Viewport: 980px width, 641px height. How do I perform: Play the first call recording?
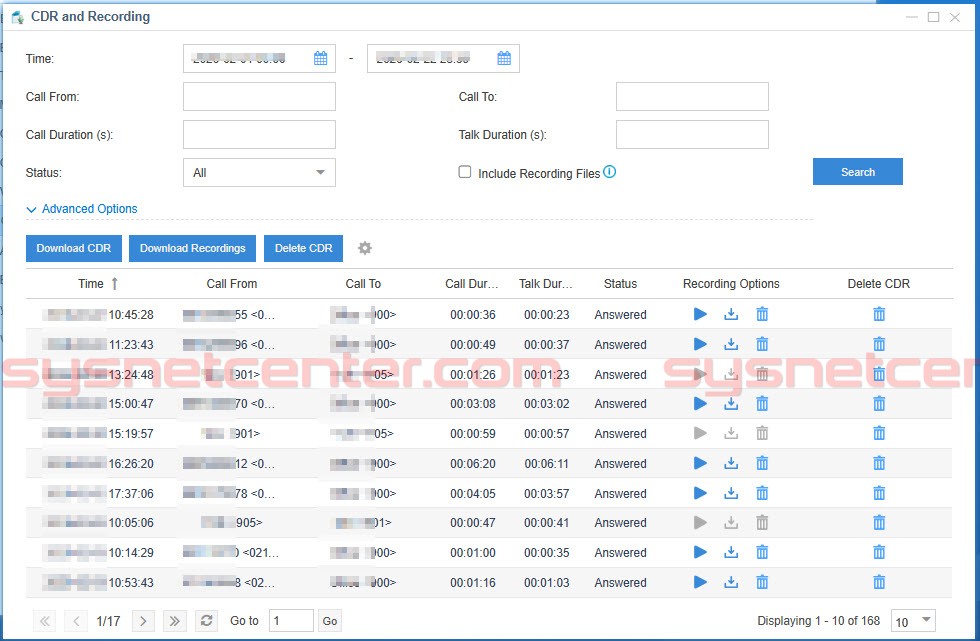coord(700,314)
